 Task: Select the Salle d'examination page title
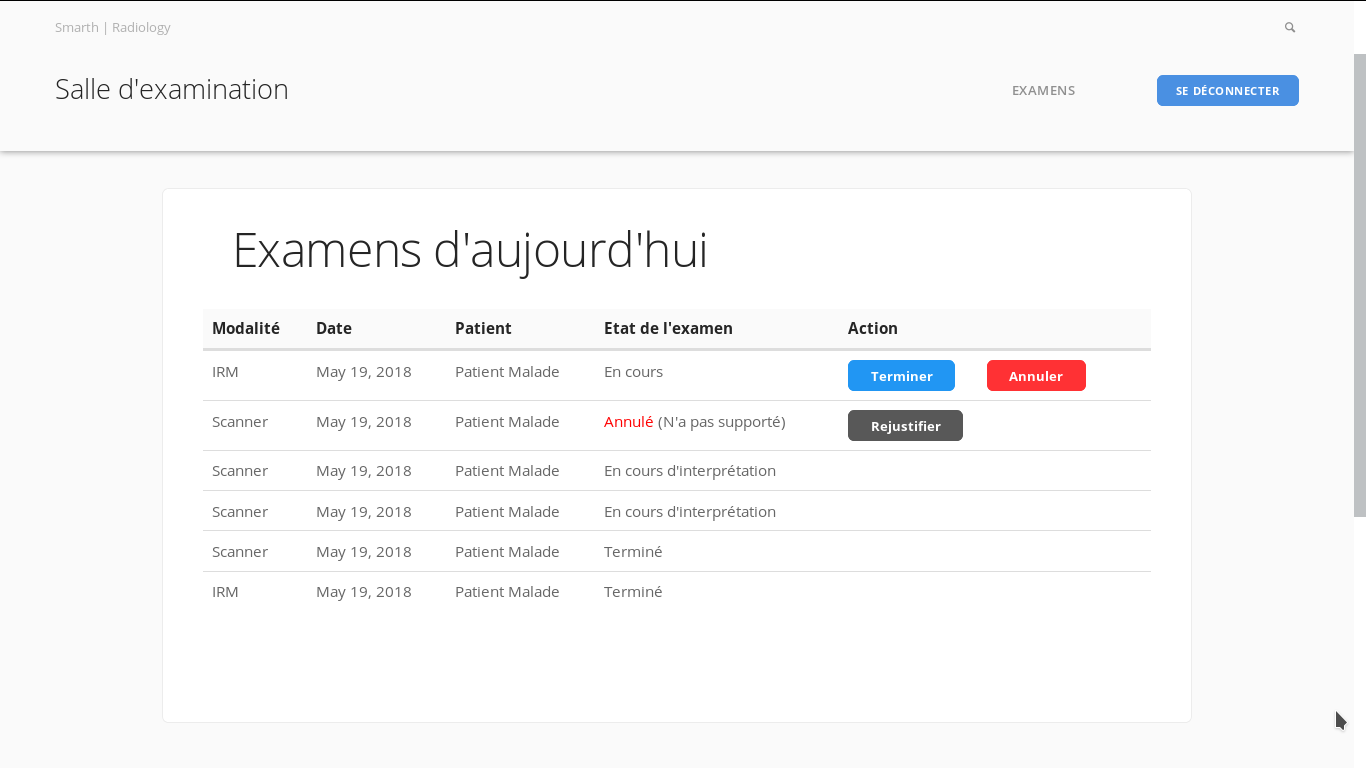tap(172, 89)
